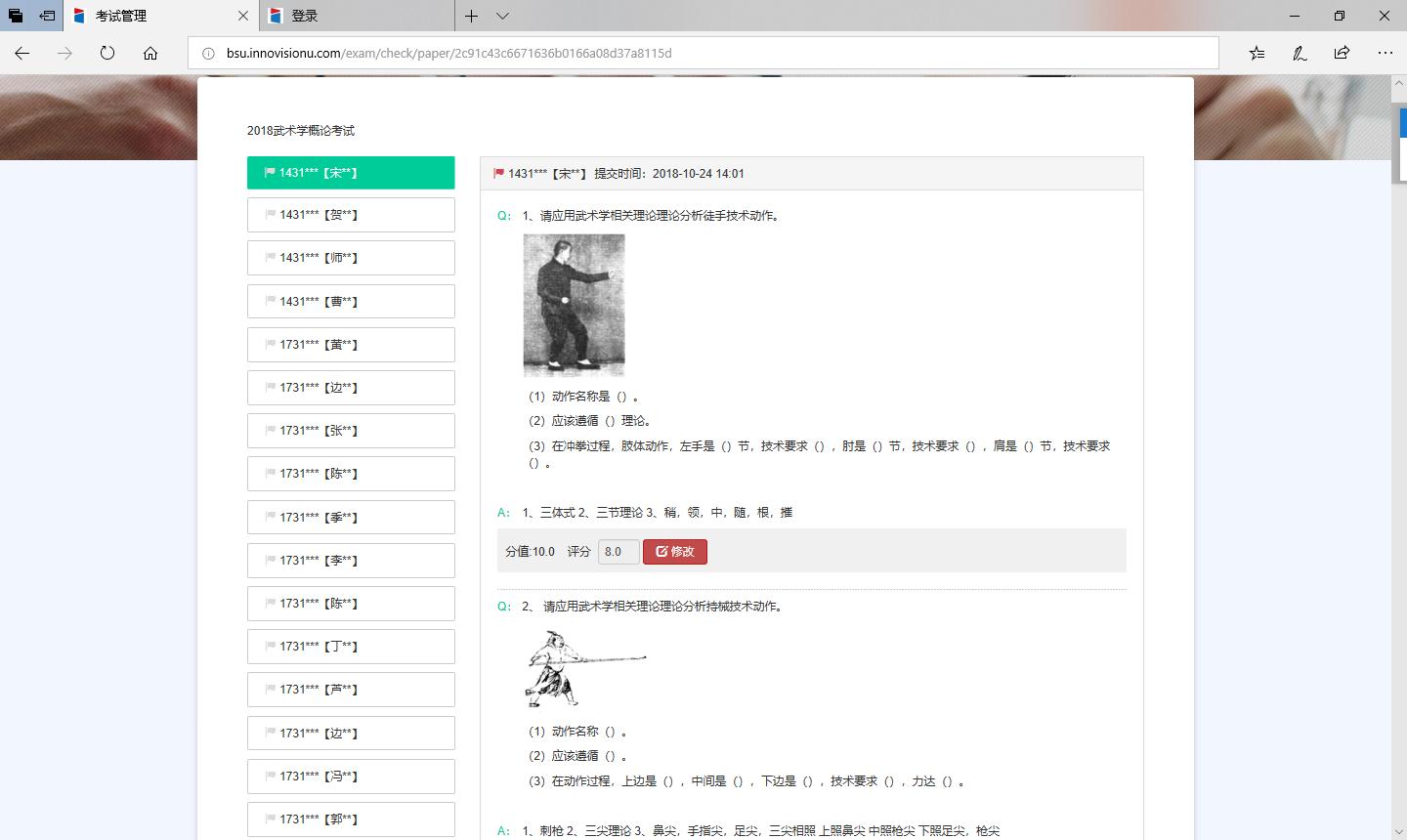The width and height of the screenshot is (1407, 840).
Task: Open paper of 1731*** 【季**】
Action: click(351, 518)
